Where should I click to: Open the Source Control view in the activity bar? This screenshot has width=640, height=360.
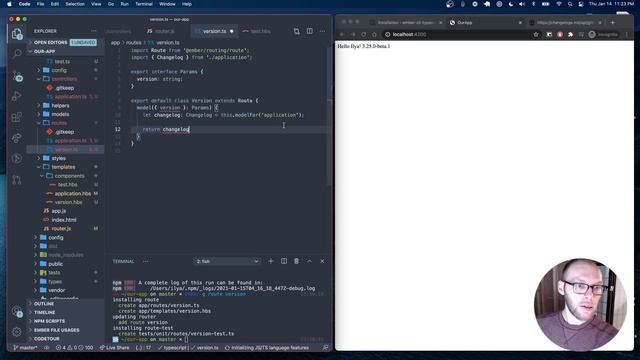(17, 75)
